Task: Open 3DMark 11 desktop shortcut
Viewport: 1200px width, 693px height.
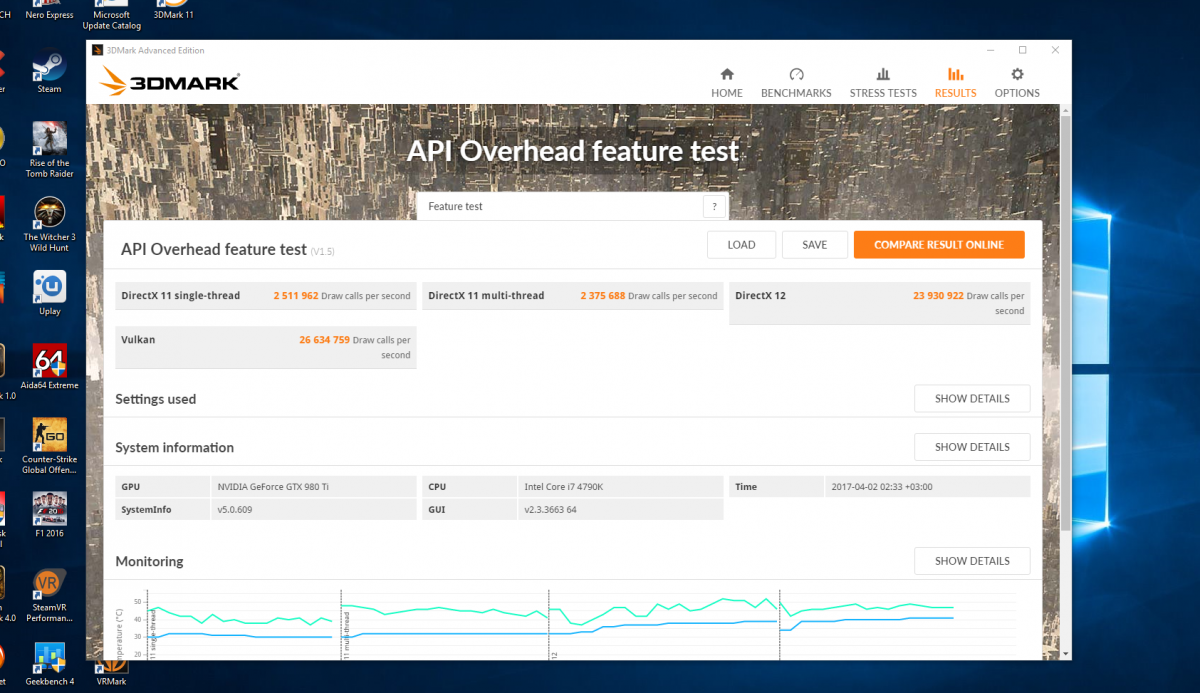Action: click(174, 11)
